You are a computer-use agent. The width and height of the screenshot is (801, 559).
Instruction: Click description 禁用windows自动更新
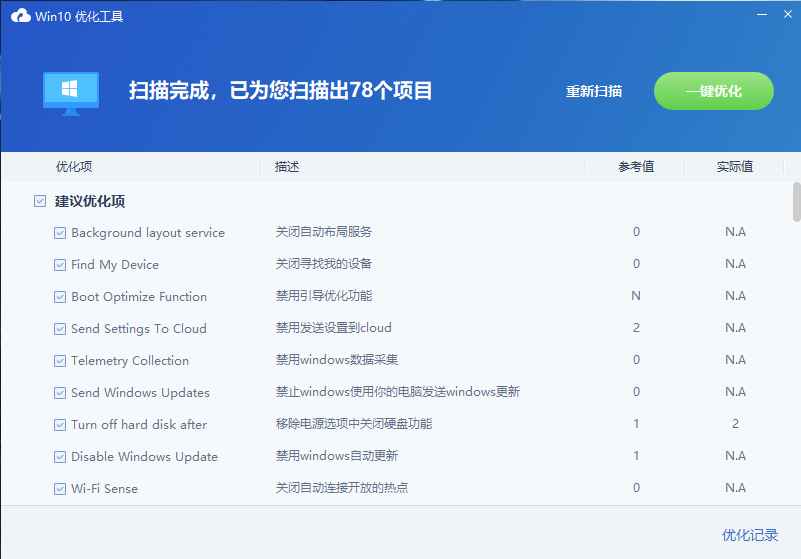pyautogui.click(x=337, y=455)
